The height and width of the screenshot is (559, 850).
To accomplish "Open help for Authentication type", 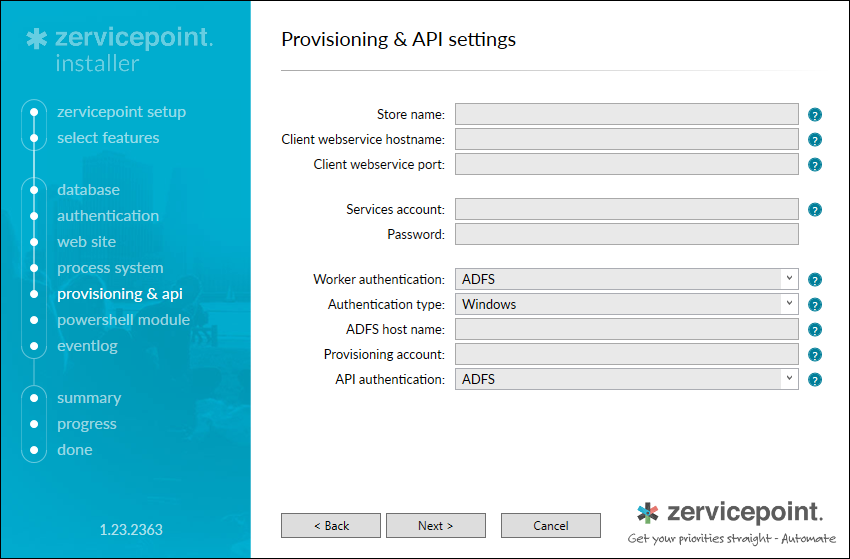I will [x=815, y=305].
